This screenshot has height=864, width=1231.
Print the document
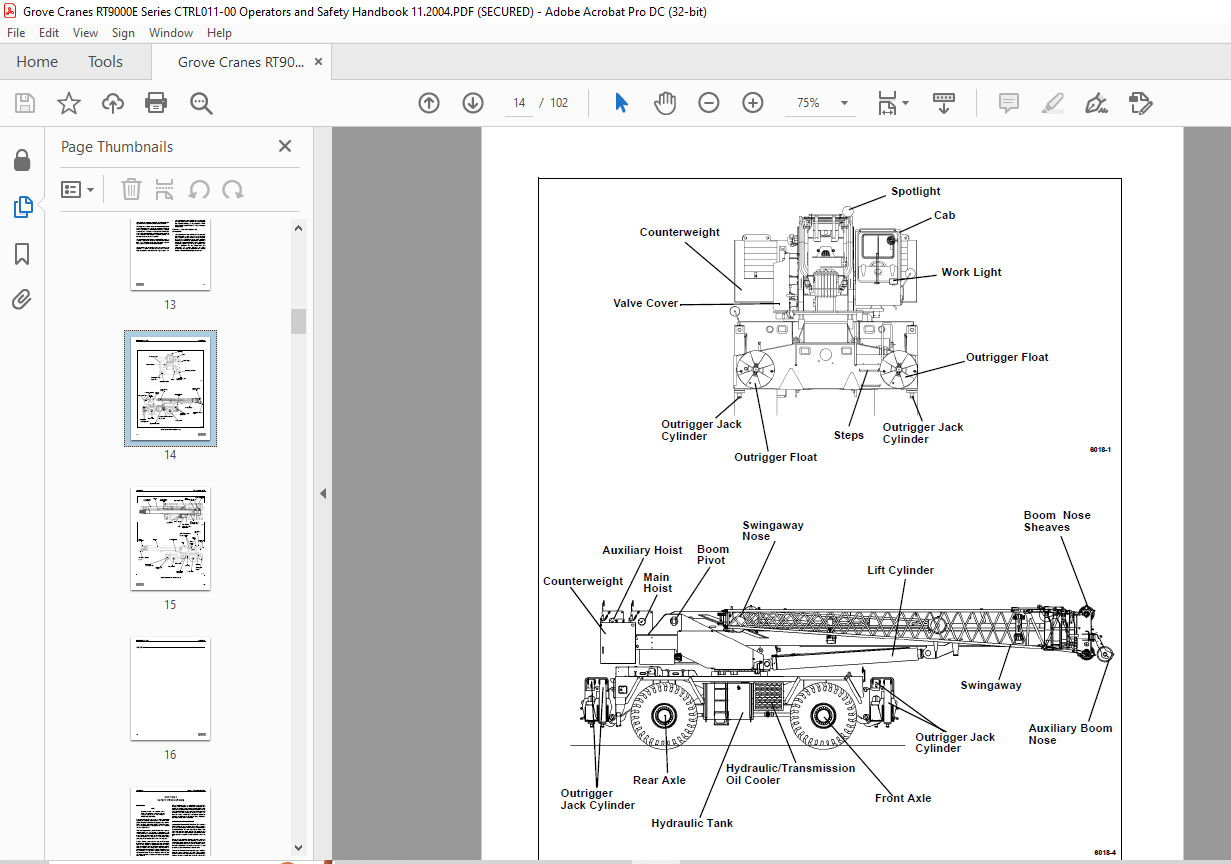(x=156, y=103)
